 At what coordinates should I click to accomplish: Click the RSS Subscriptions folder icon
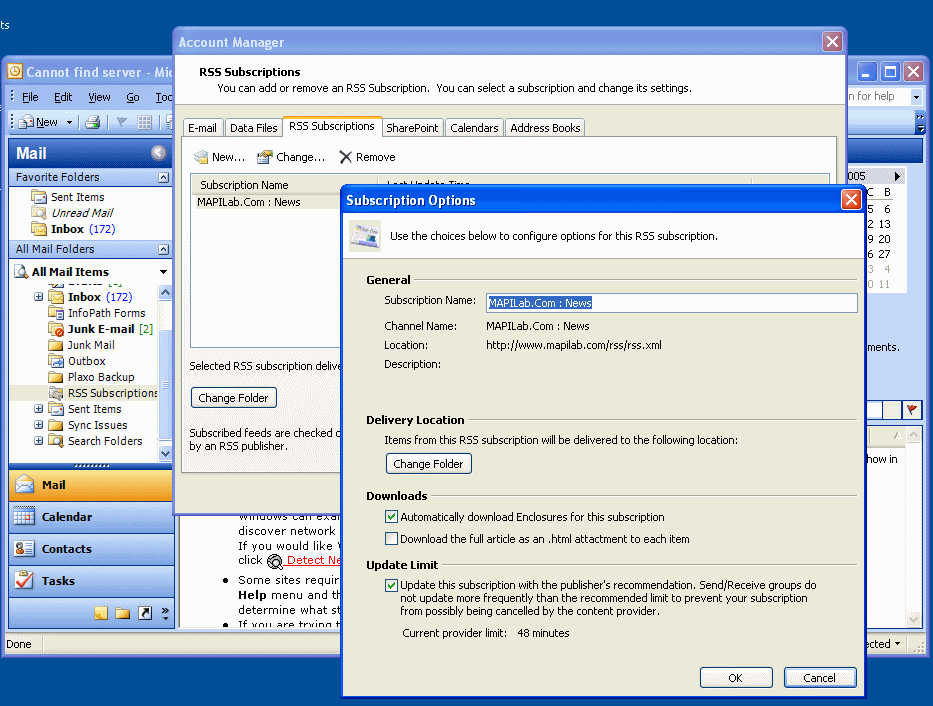[x=56, y=393]
